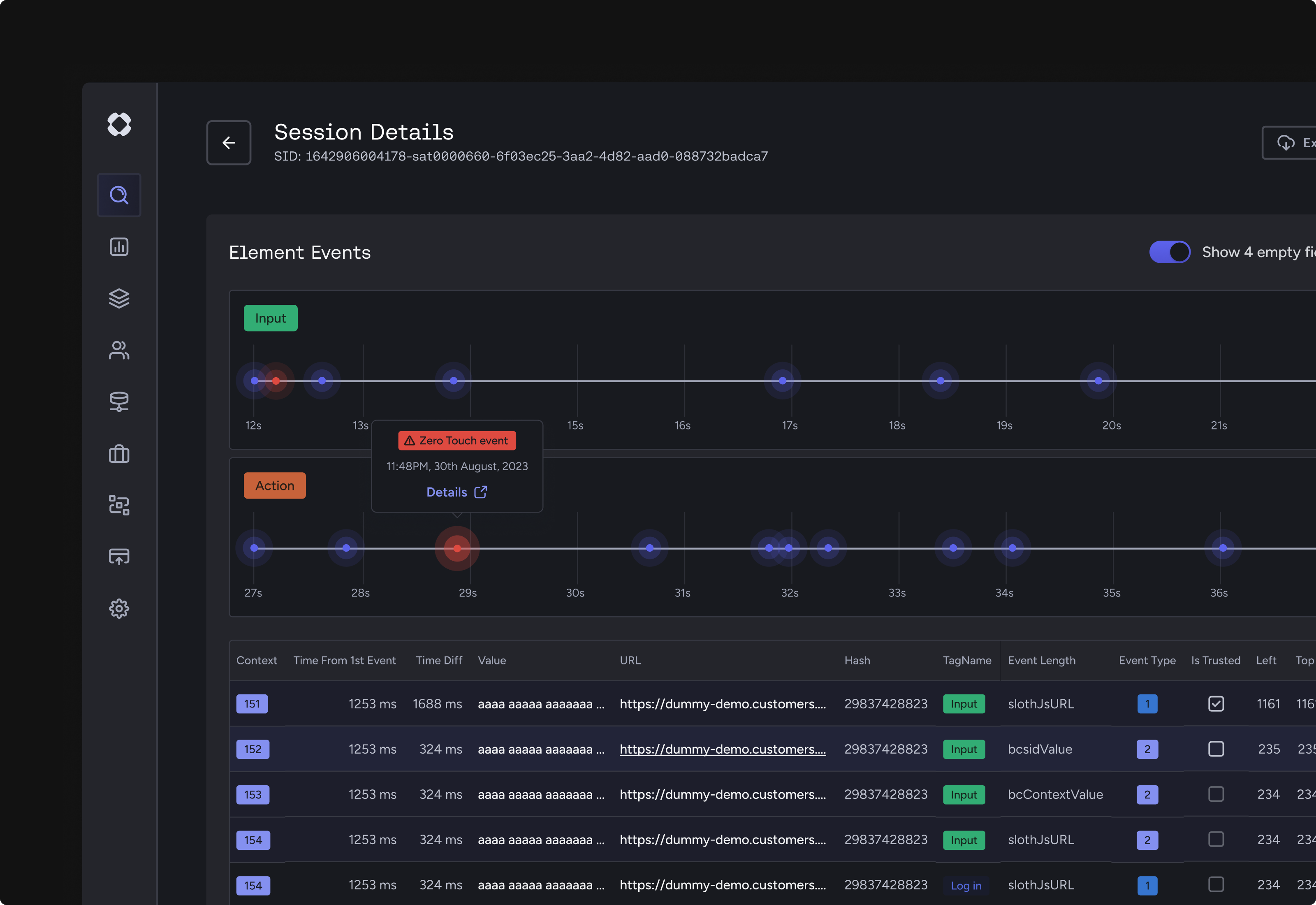The image size is (1316, 905).
Task: Select the Action marker before 31s
Action: (649, 548)
